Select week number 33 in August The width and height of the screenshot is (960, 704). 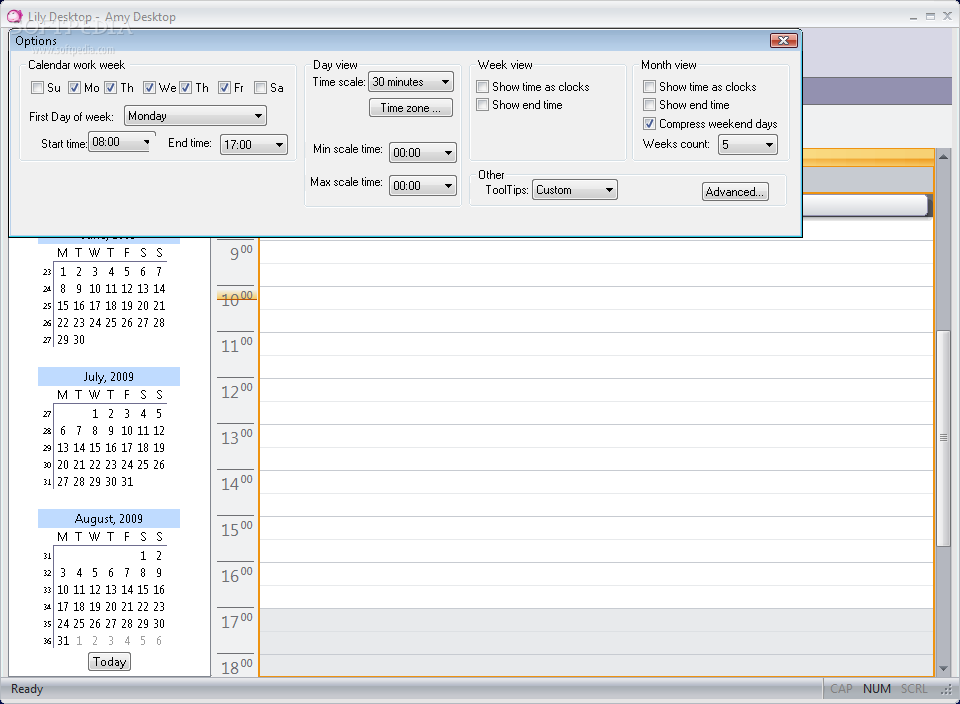47,590
